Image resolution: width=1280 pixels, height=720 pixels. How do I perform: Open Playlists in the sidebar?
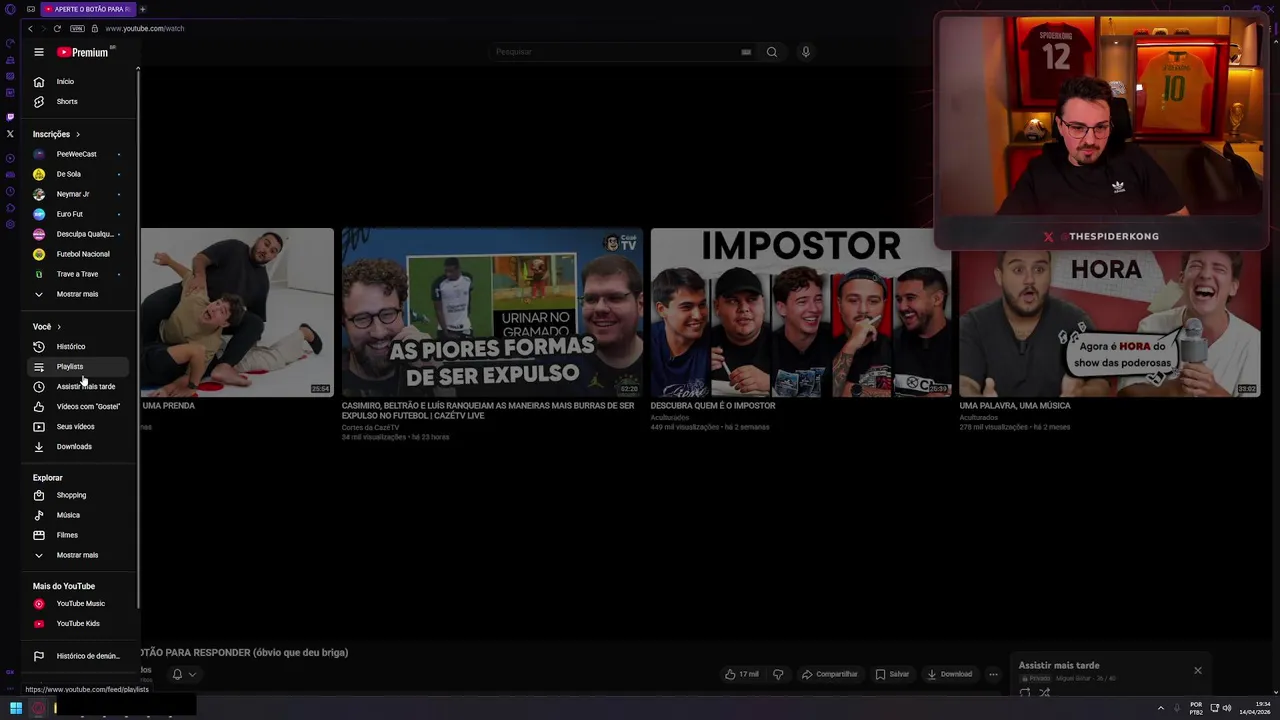click(80, 366)
